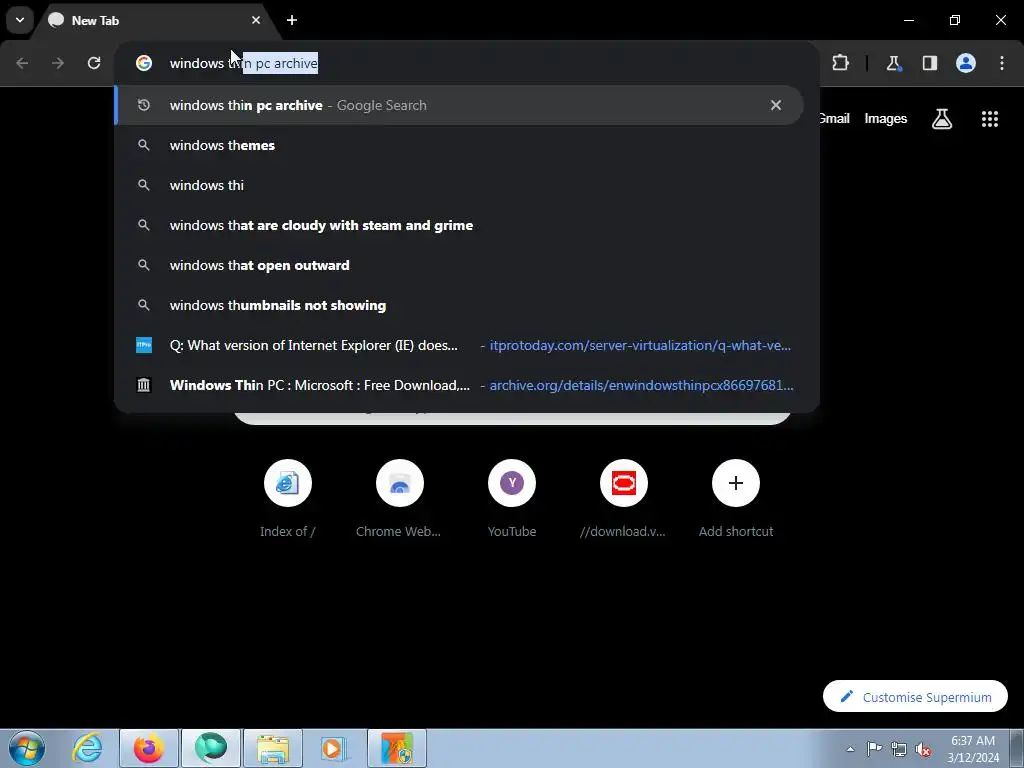The width and height of the screenshot is (1024, 768).
Task: Open the //download.v... shortcut
Action: pyautogui.click(x=624, y=500)
